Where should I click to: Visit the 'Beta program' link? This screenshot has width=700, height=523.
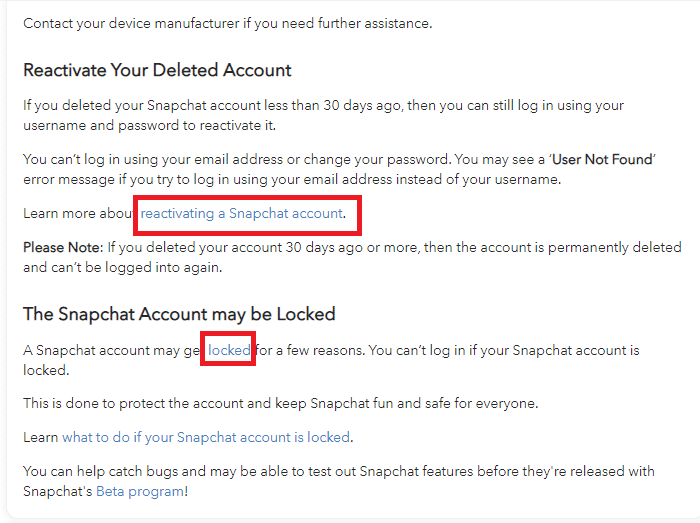click(x=140, y=491)
